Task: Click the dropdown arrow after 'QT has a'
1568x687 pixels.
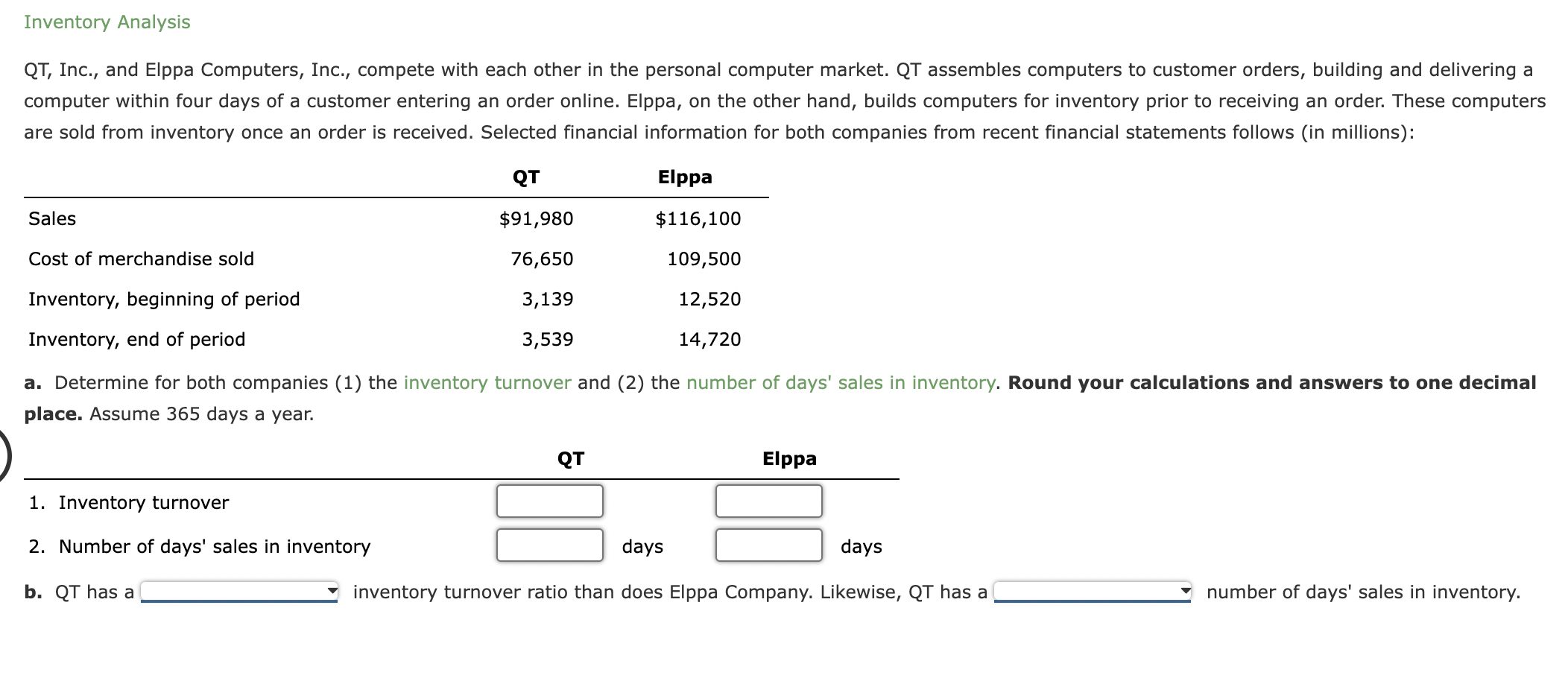Action: tap(332, 590)
